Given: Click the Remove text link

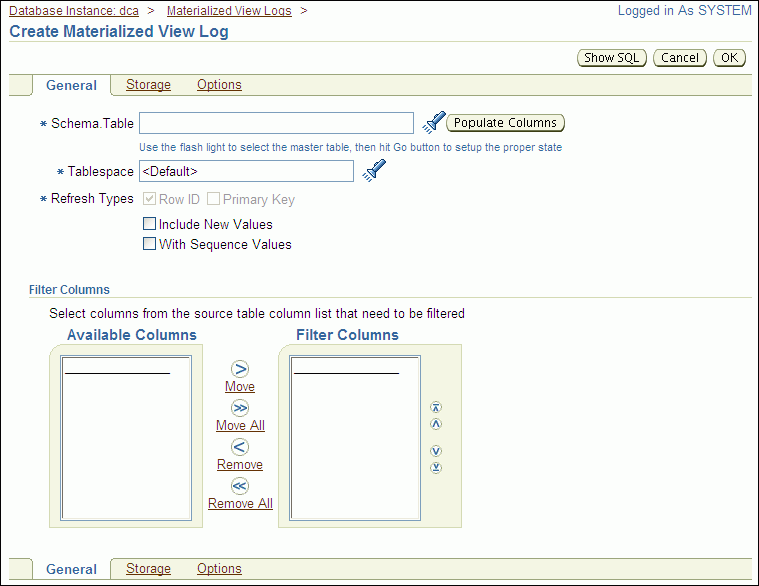Looking at the screenshot, I should 240,465.
